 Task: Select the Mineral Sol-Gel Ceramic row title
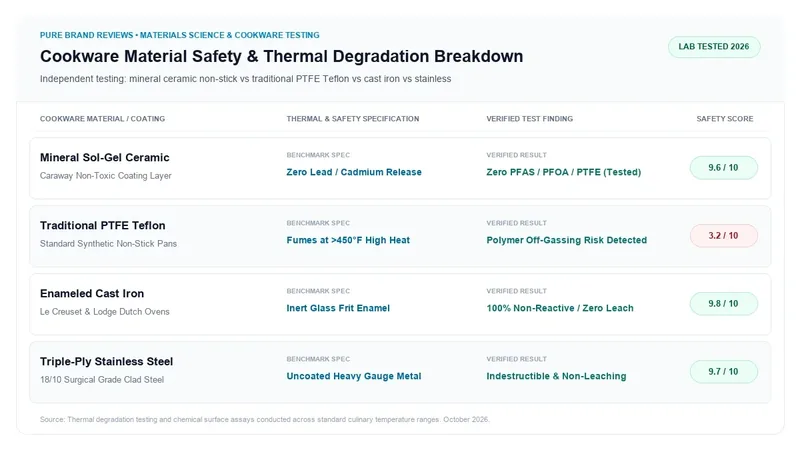click(105, 158)
